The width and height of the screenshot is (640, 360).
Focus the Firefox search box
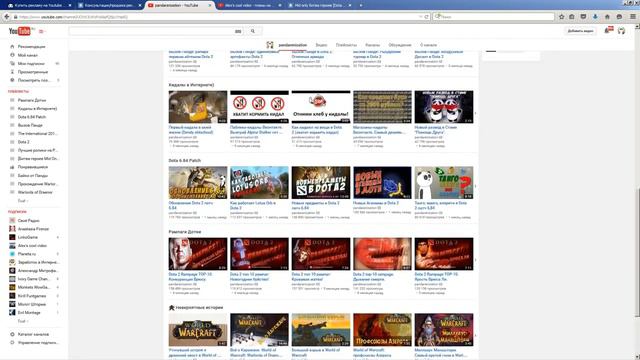tap(493, 17)
